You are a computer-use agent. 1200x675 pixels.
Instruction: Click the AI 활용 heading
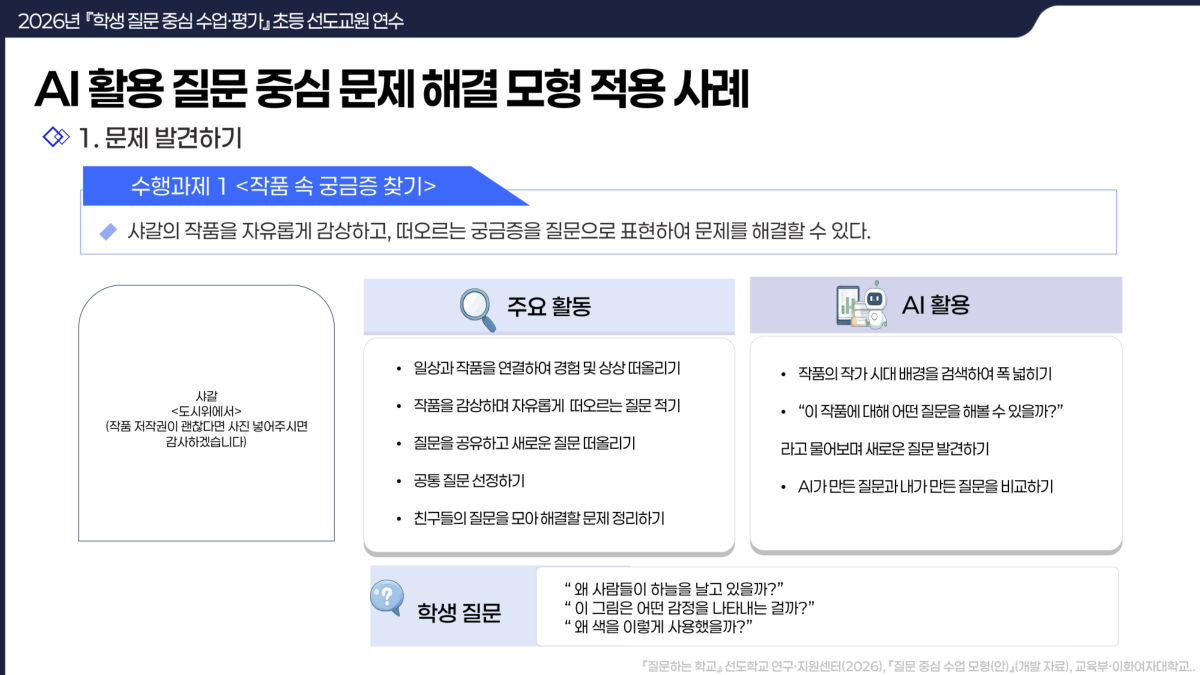(935, 305)
